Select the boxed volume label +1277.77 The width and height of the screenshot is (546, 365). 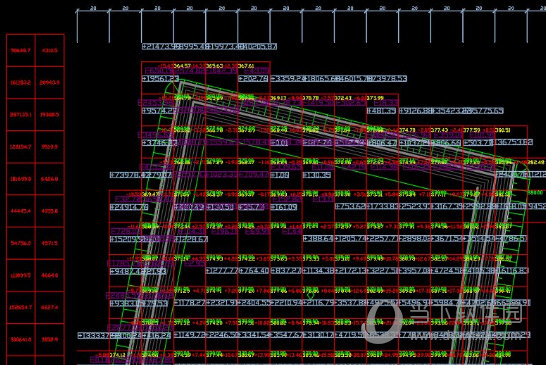pyautogui.click(x=222, y=271)
